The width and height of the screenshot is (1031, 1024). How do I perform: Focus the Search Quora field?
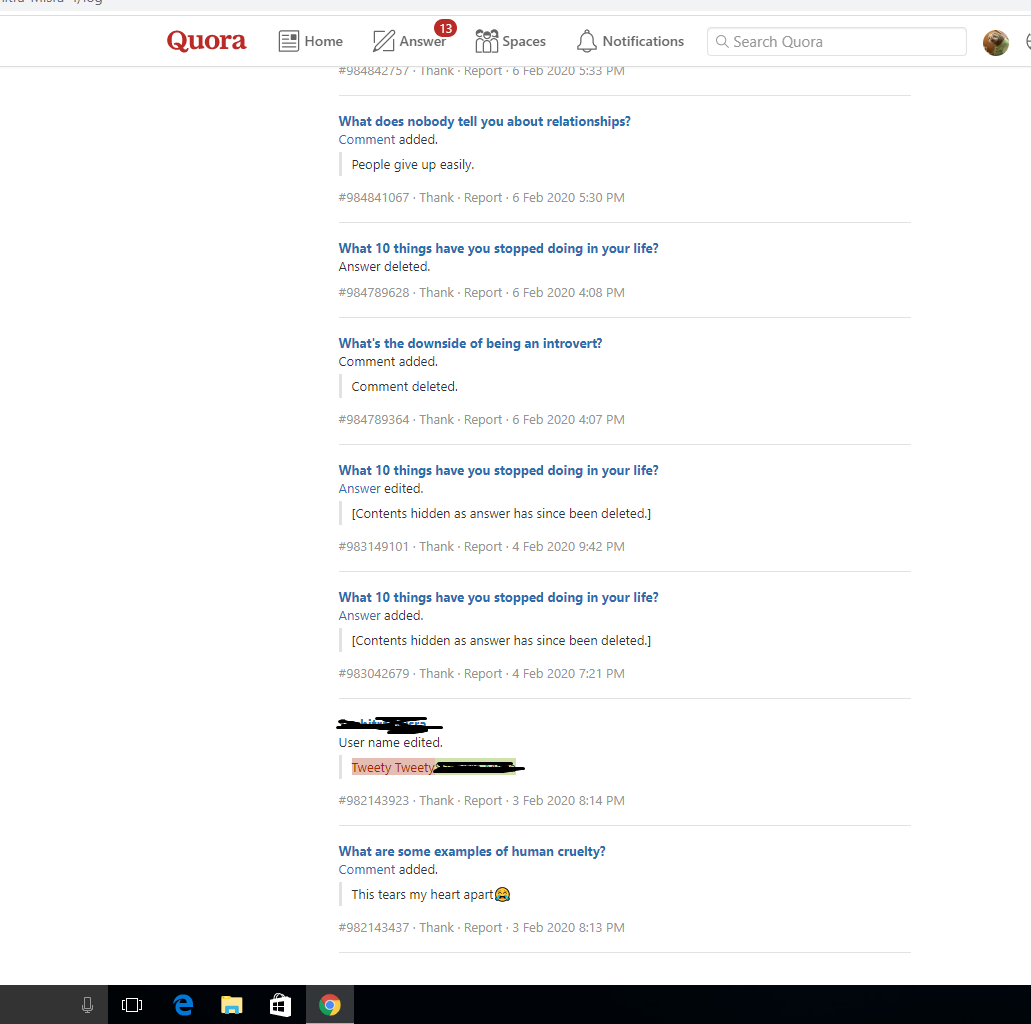coord(836,41)
